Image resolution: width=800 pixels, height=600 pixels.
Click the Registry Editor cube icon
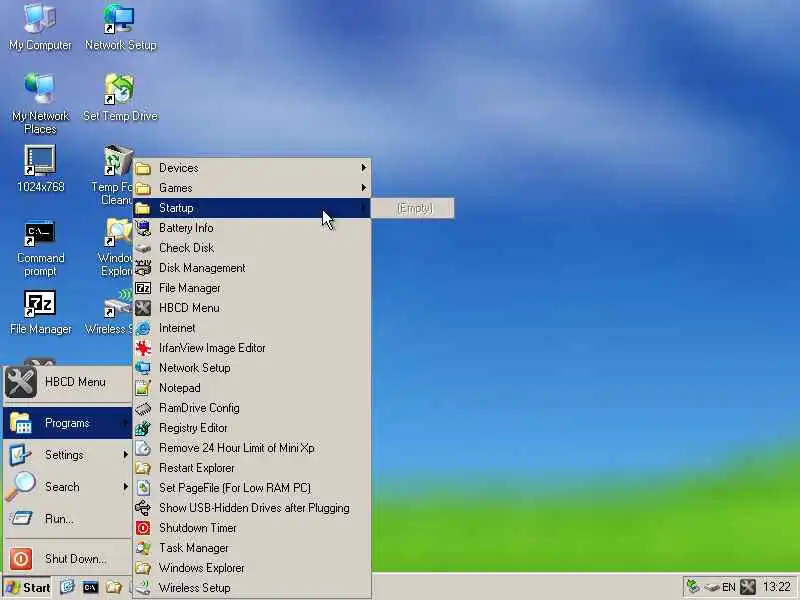tap(143, 428)
